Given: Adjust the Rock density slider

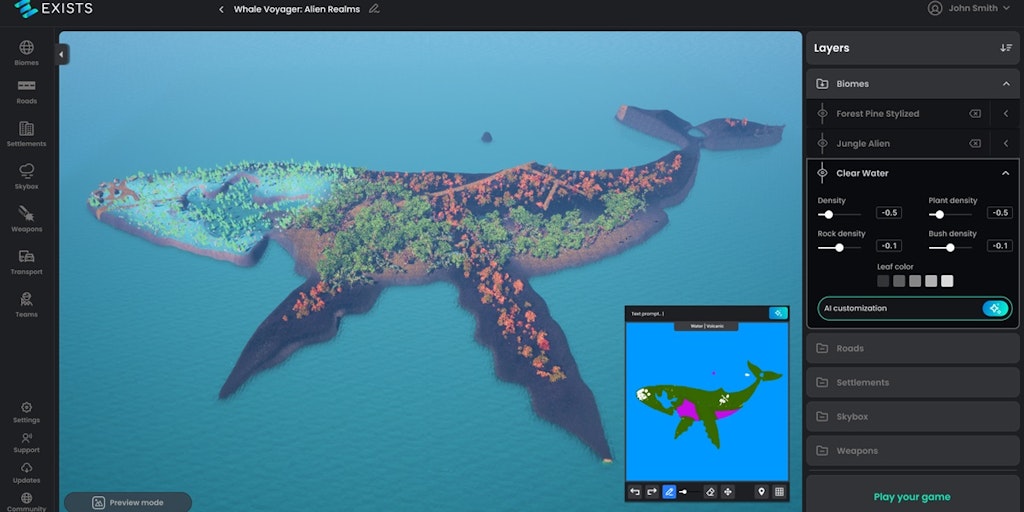Looking at the screenshot, I should [839, 248].
